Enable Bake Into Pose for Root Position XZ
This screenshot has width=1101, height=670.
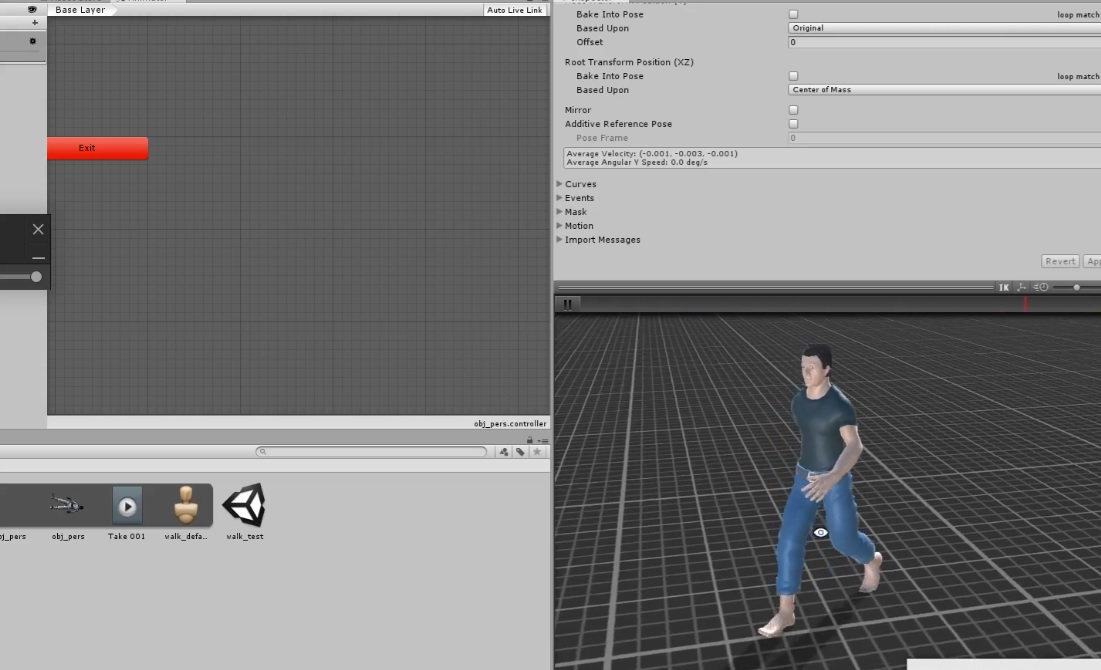coord(793,76)
